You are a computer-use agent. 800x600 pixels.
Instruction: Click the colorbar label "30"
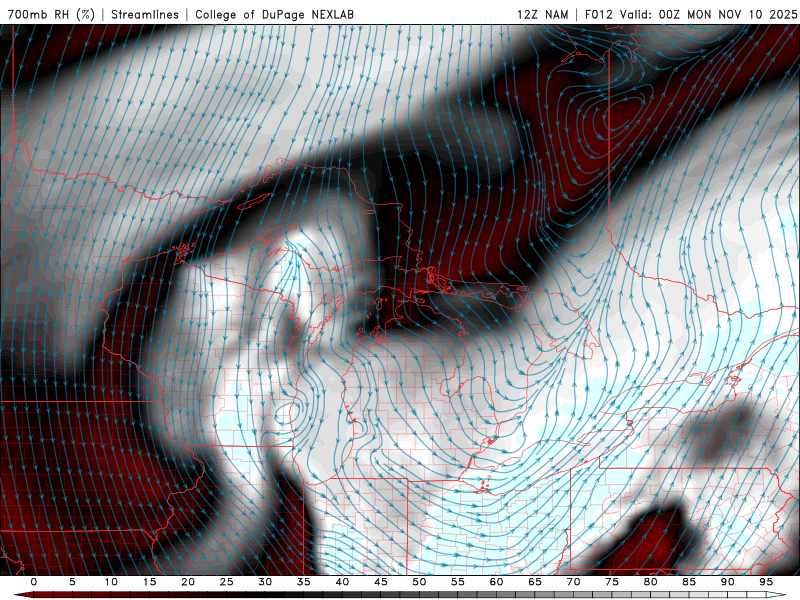265,582
